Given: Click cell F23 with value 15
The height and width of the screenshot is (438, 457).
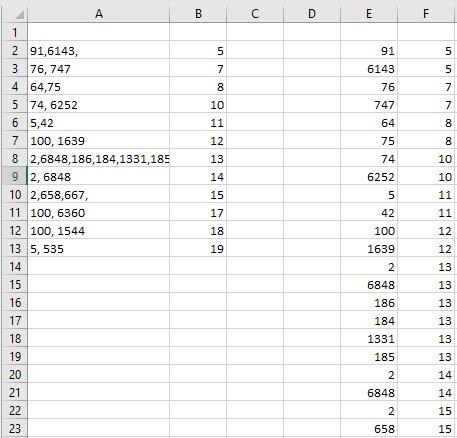Looking at the screenshot, I should pyautogui.click(x=427, y=429).
